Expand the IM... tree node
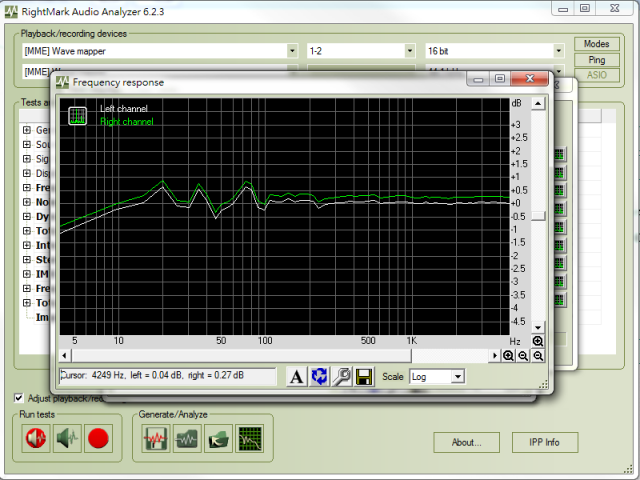The width and height of the screenshot is (640, 480). [27, 274]
